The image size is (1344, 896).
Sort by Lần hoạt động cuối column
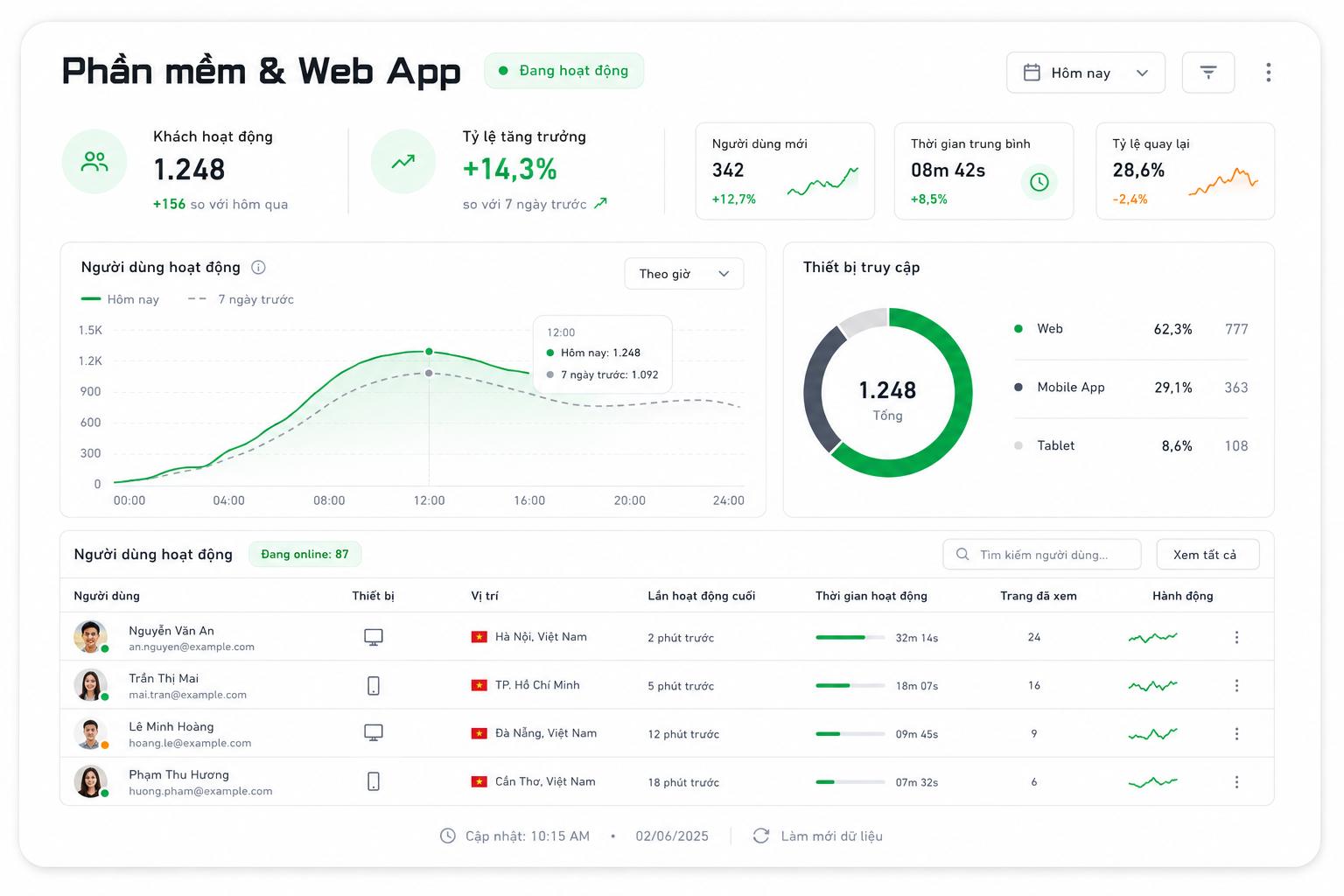[x=701, y=596]
